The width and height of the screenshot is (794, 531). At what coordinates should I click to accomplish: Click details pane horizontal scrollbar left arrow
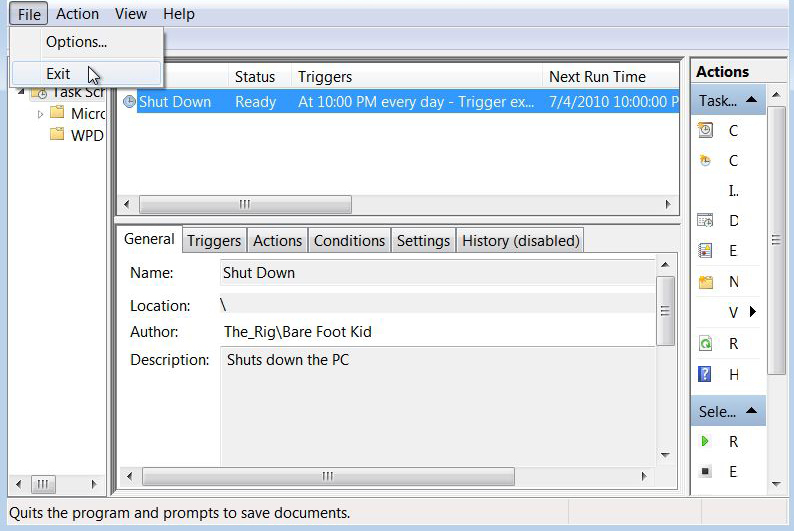pyautogui.click(x=130, y=476)
